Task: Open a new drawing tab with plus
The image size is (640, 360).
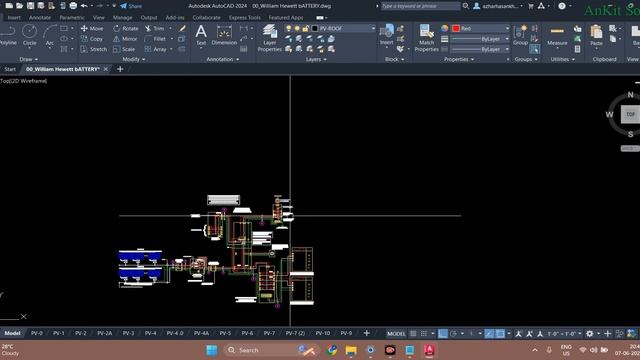Action: (x=120, y=69)
